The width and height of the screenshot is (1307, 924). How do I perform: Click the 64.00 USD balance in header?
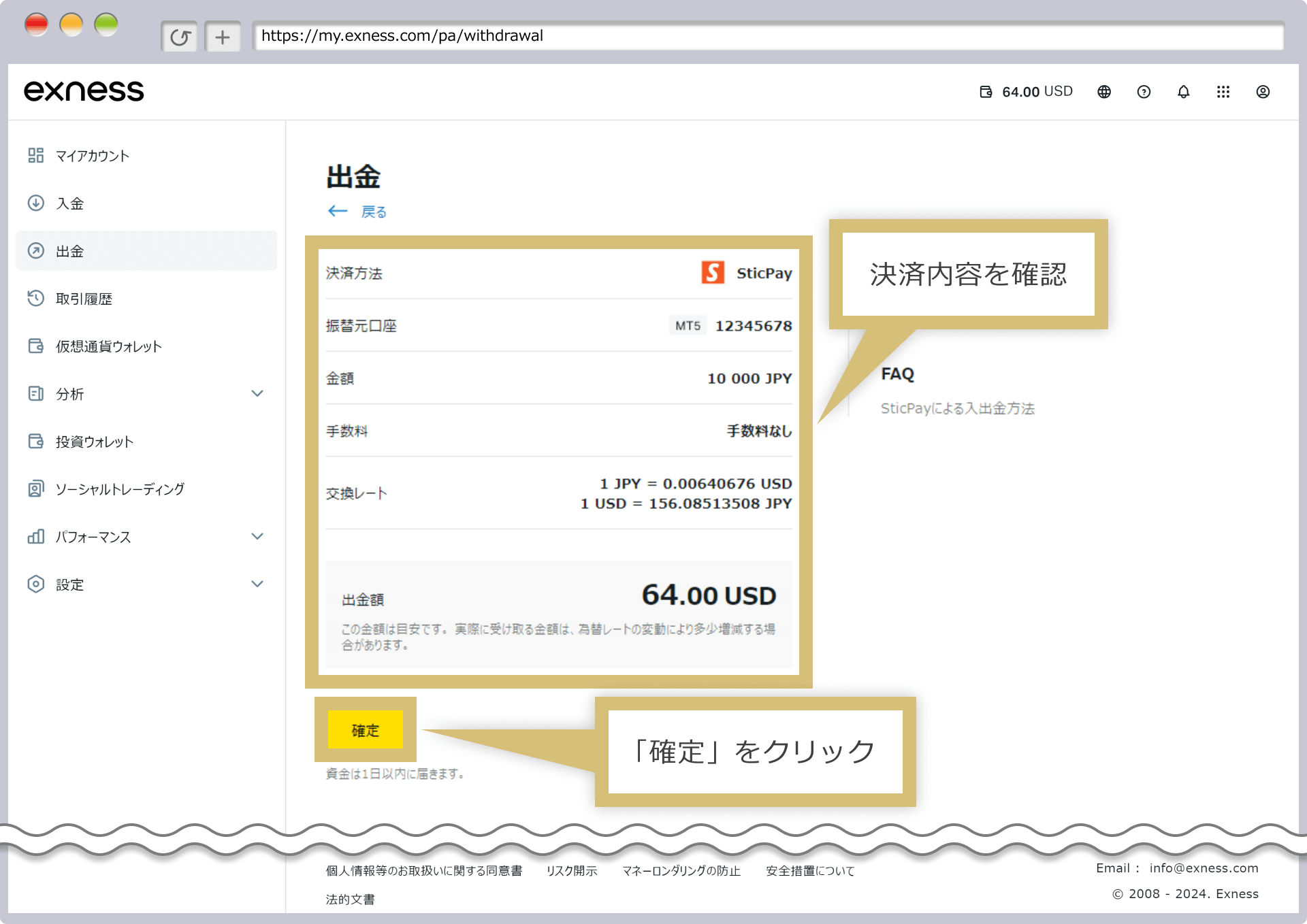coord(1037,92)
